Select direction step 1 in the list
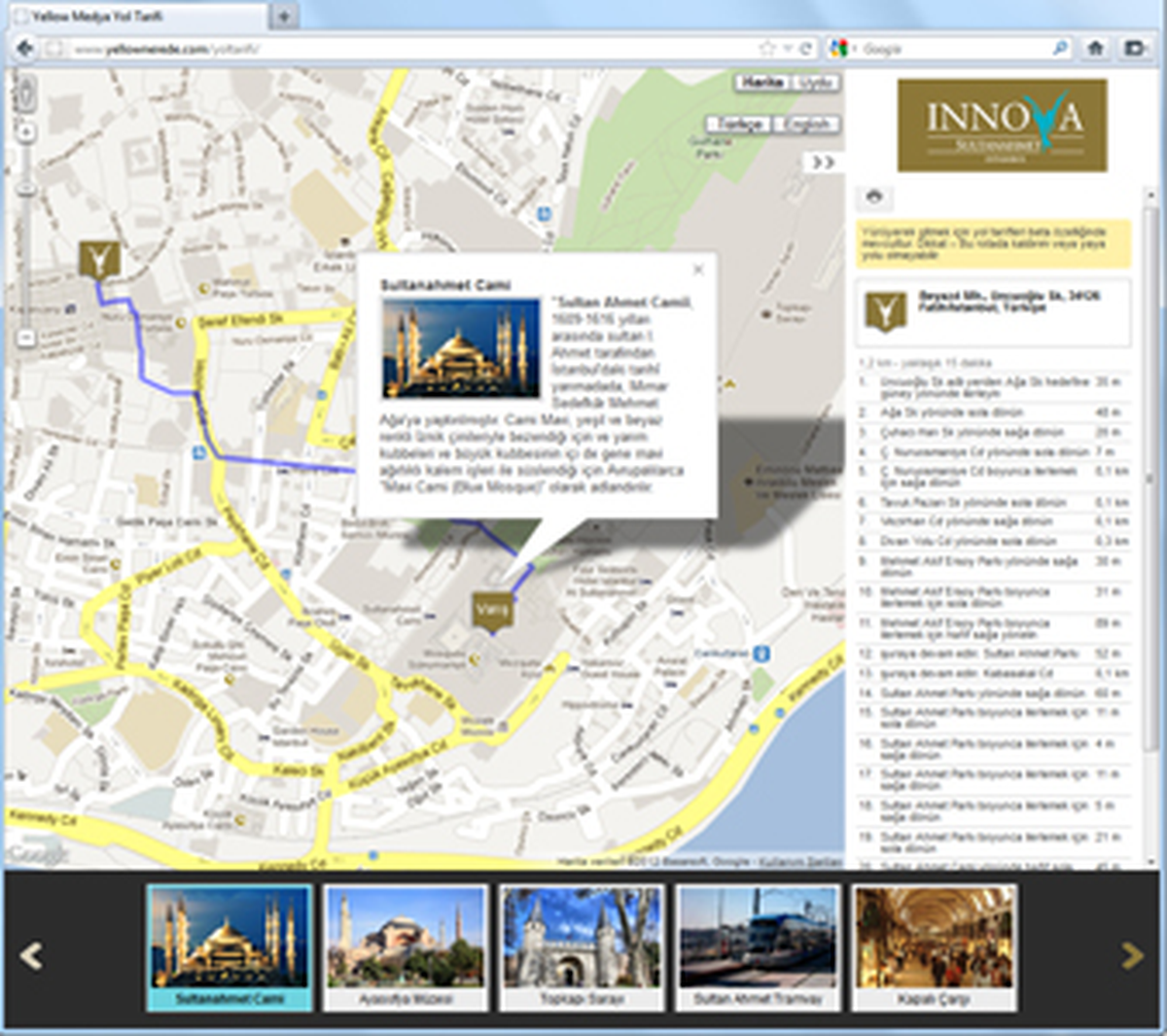 pyautogui.click(x=993, y=387)
